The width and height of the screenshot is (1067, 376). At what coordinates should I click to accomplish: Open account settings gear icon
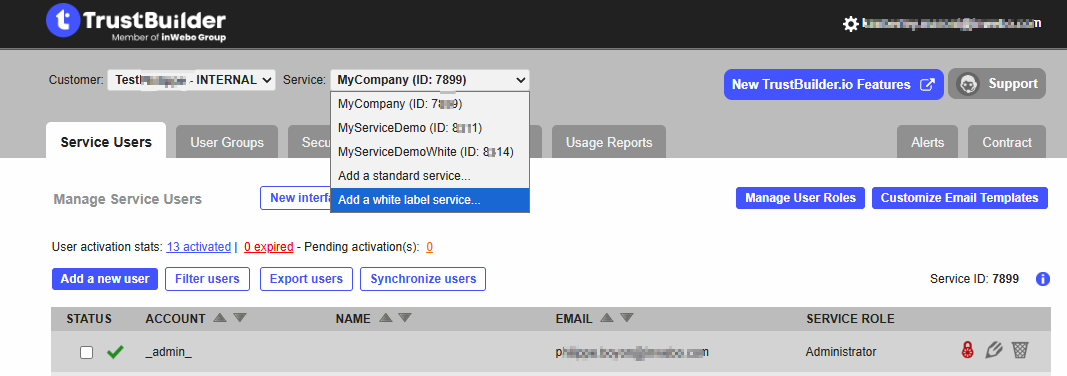(850, 24)
